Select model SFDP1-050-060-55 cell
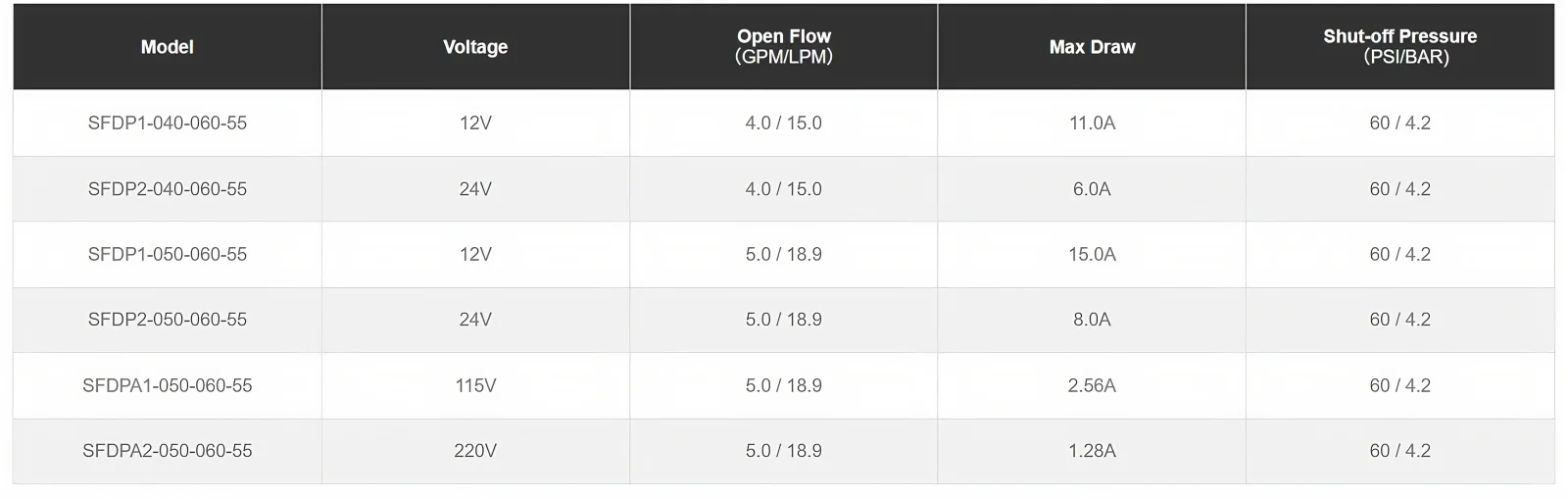This screenshot has height=499, width=1568. tap(168, 254)
